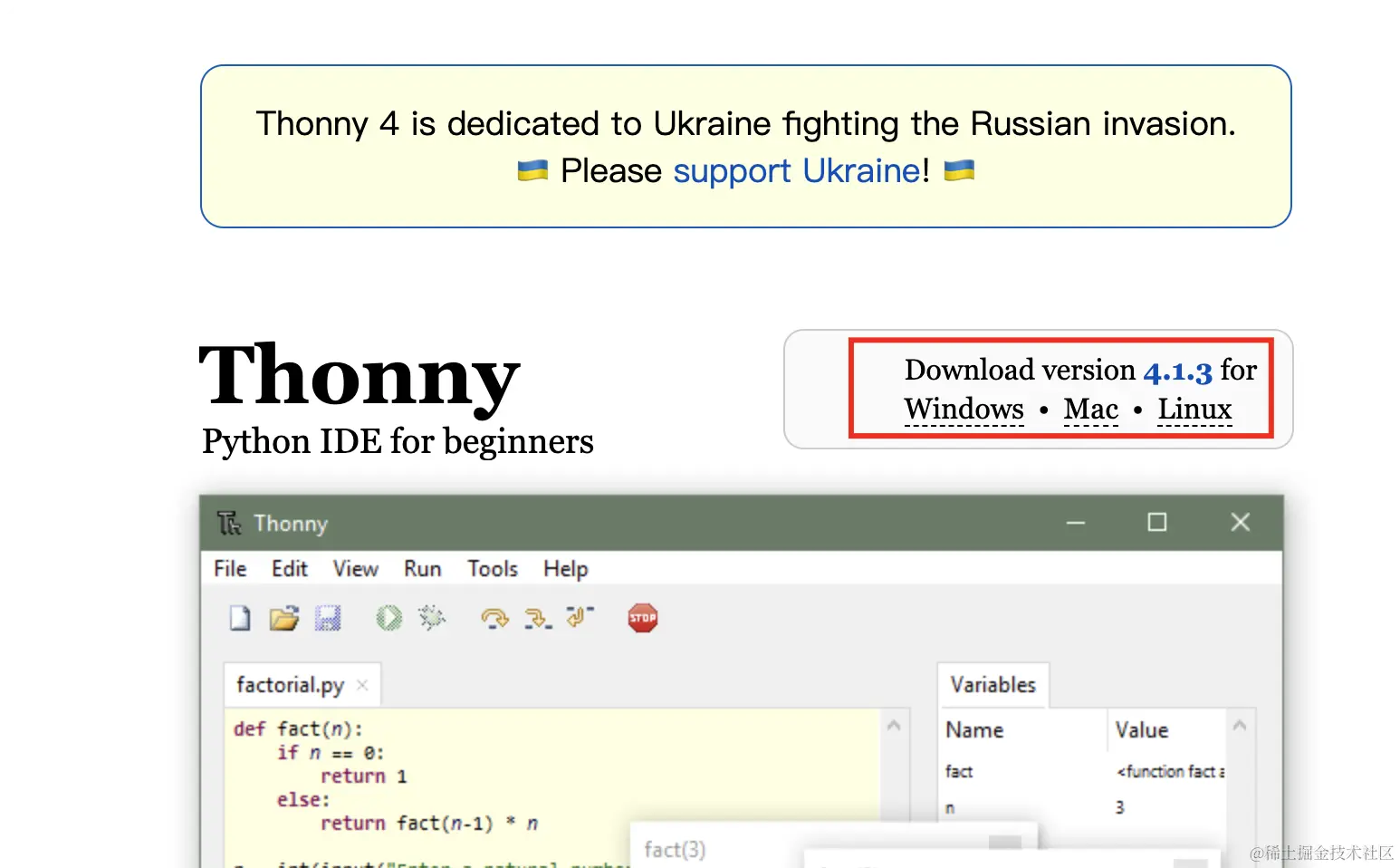Viewport: 1400px width, 868px height.
Task: Click the Name column header in Variables
Action: click(x=974, y=730)
